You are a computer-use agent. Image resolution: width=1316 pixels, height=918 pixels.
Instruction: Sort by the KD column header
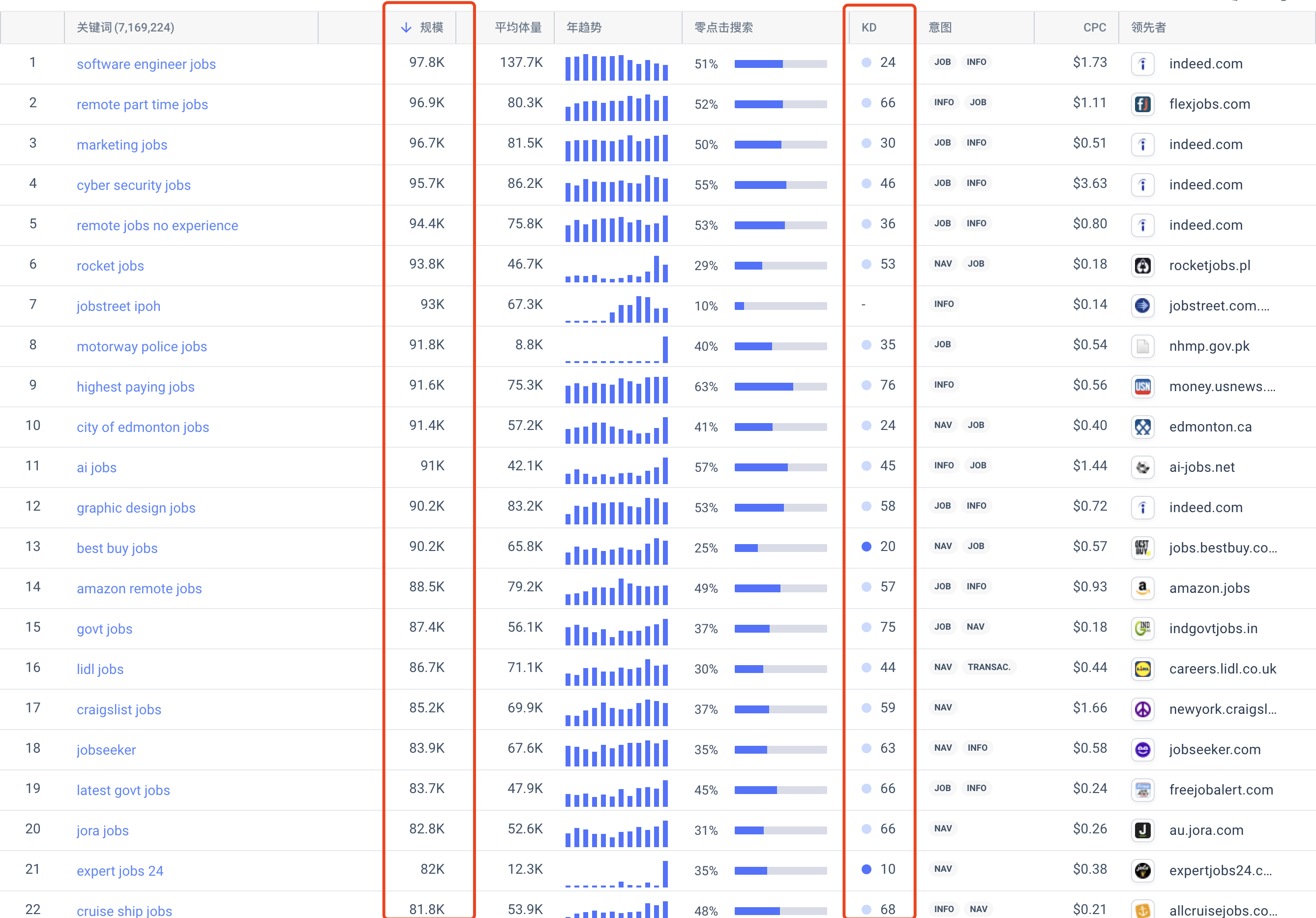tap(868, 28)
